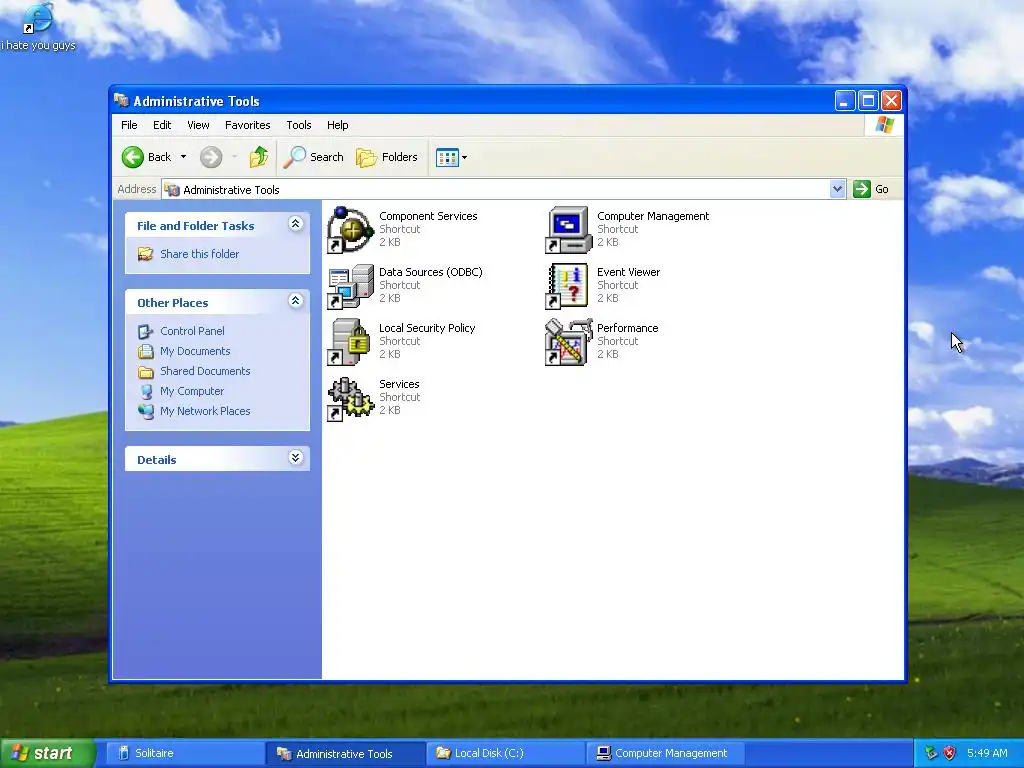This screenshot has width=1024, height=768.
Task: Switch to Solitaire in the taskbar
Action: [x=184, y=753]
